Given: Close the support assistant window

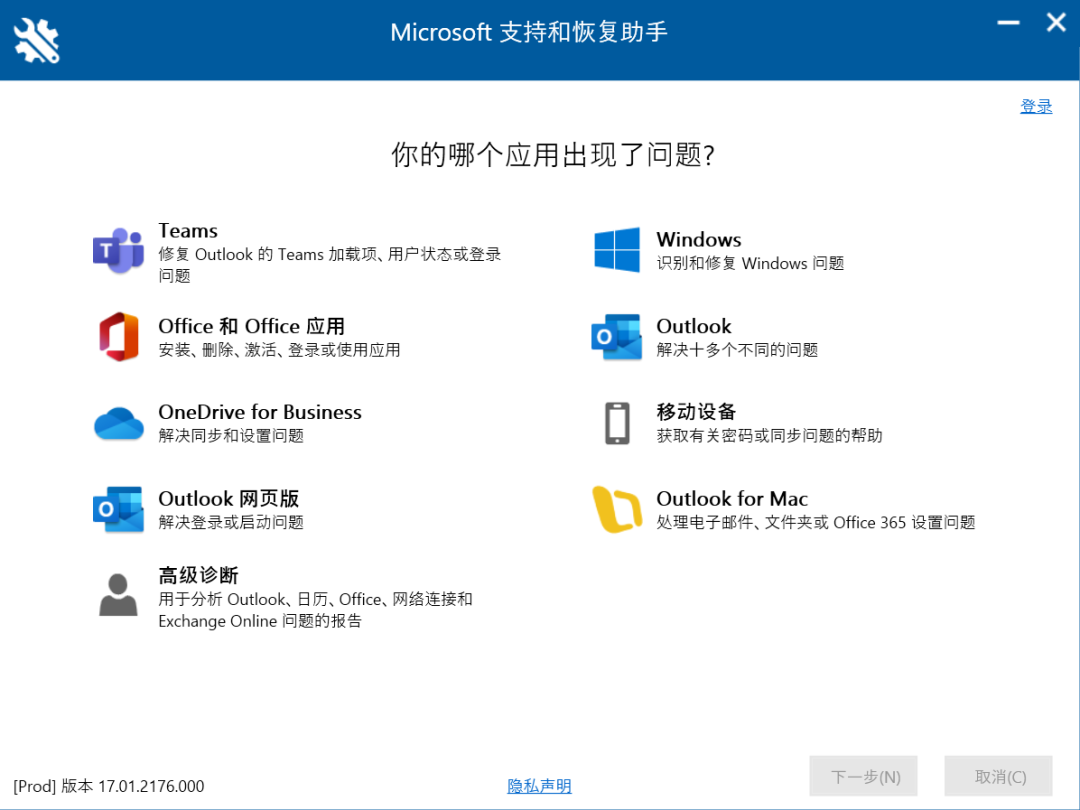Looking at the screenshot, I should coord(1056,23).
